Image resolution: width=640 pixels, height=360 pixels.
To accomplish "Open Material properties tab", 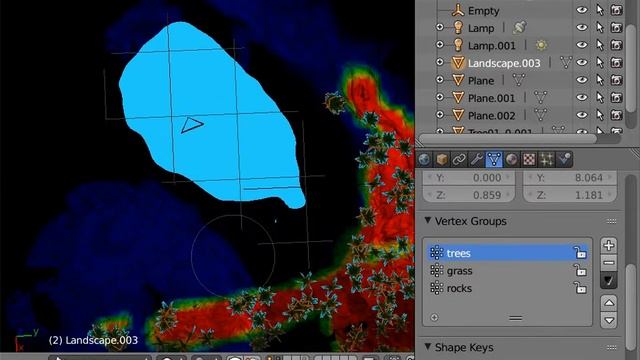I will pyautogui.click(x=511, y=159).
